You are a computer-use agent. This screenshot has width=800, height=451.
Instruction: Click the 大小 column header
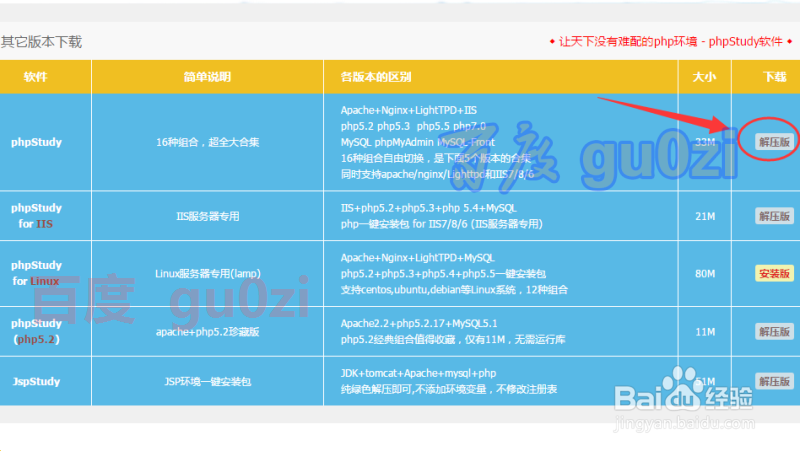704,77
